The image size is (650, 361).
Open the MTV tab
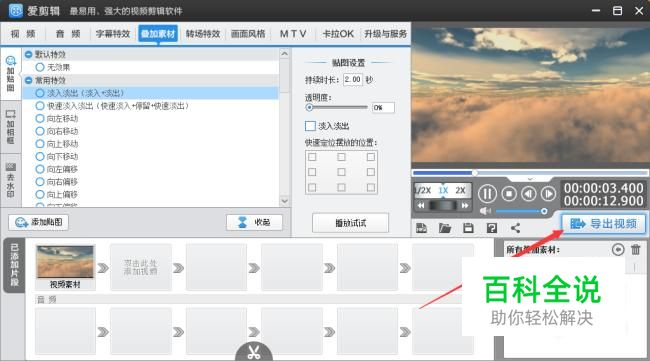click(293, 34)
